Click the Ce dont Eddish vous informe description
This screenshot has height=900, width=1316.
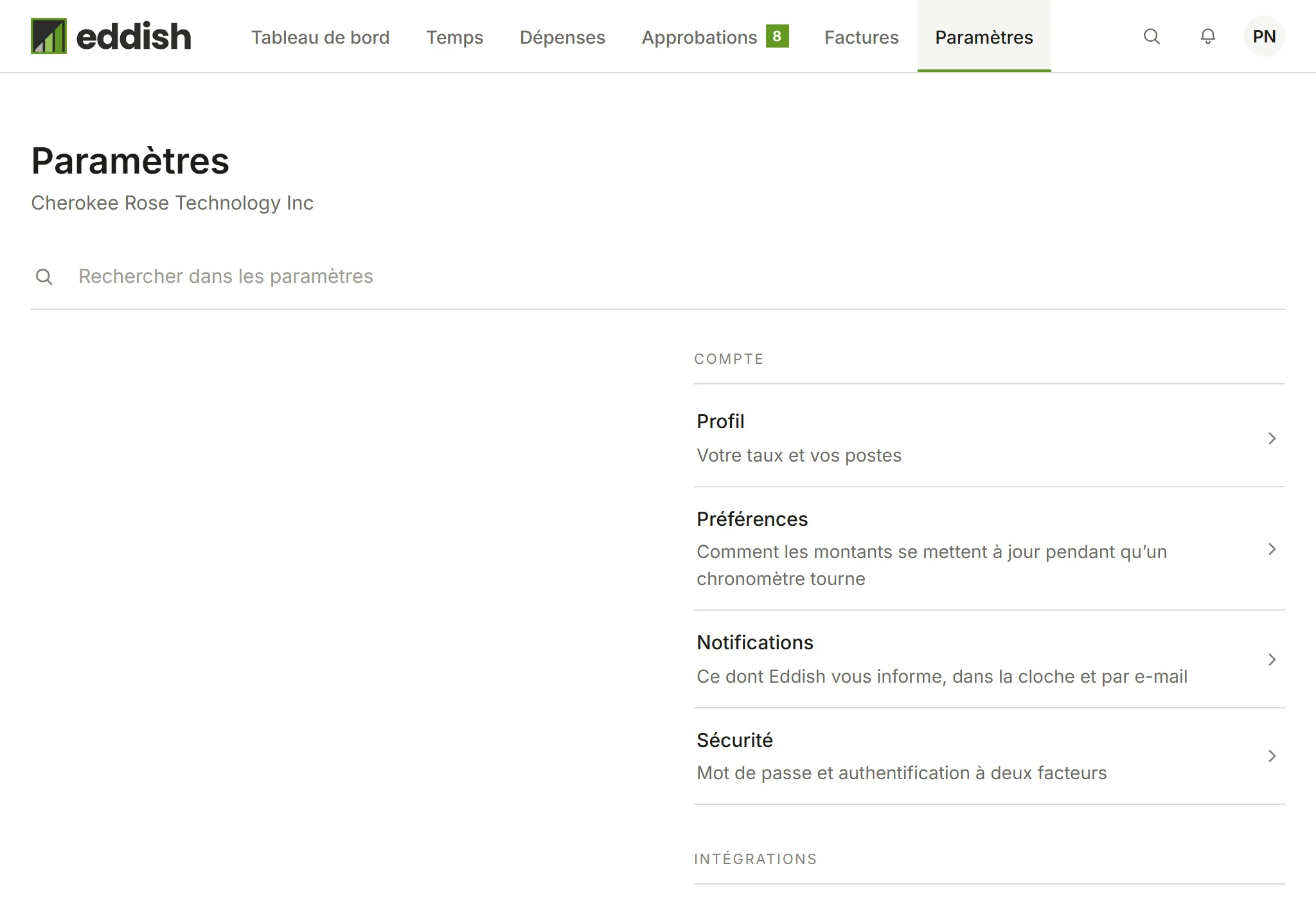(941, 677)
